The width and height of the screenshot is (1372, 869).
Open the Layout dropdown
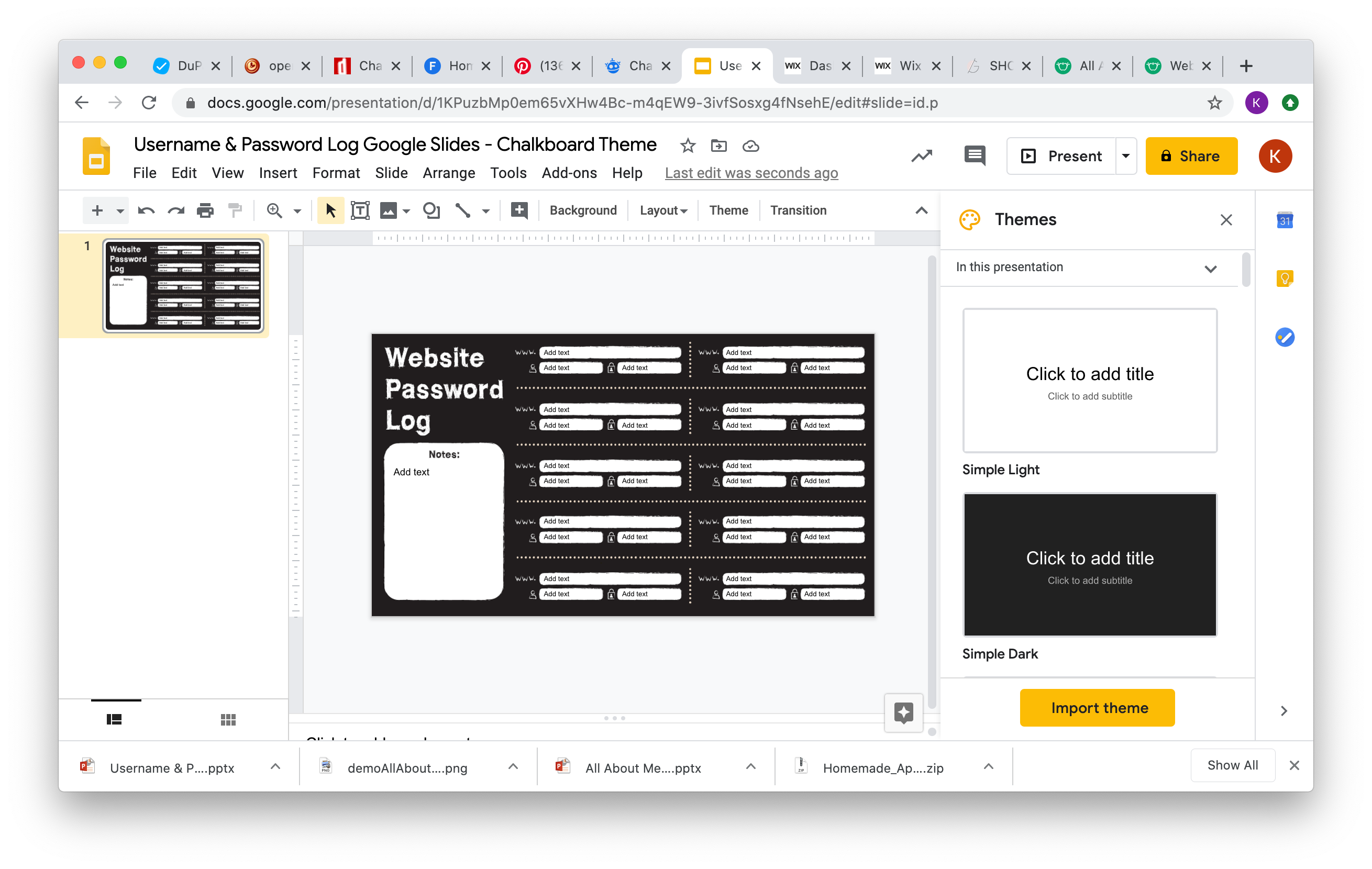pos(662,210)
